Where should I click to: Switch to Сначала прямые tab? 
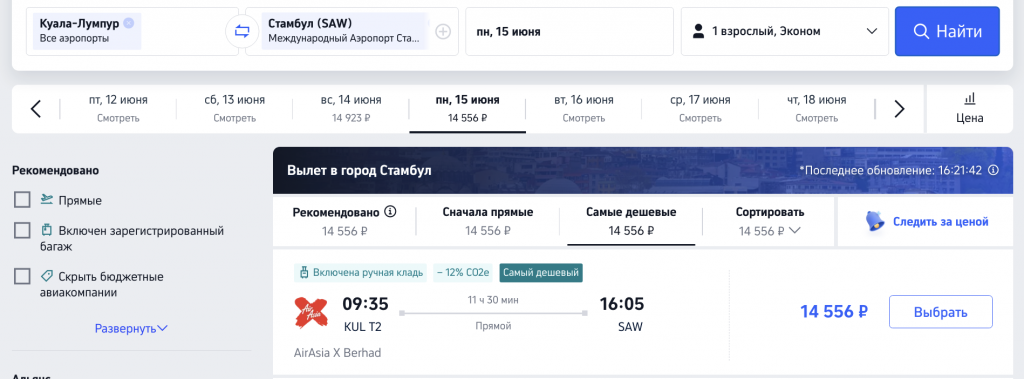[488, 222]
